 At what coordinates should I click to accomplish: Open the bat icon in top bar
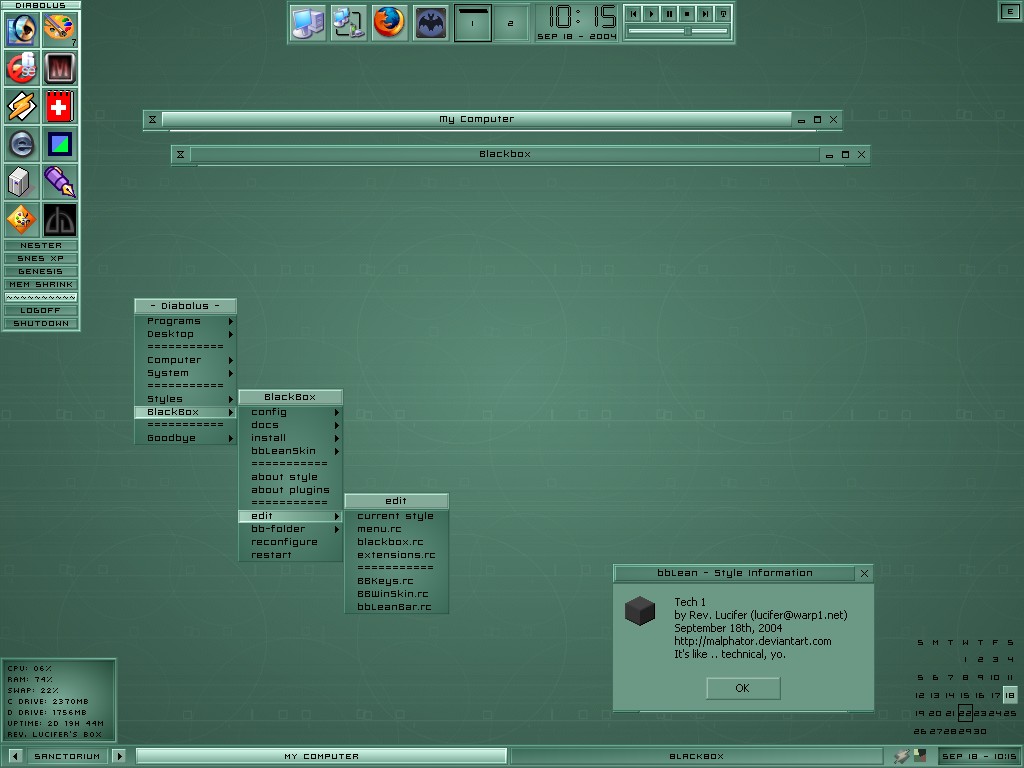pyautogui.click(x=431, y=23)
